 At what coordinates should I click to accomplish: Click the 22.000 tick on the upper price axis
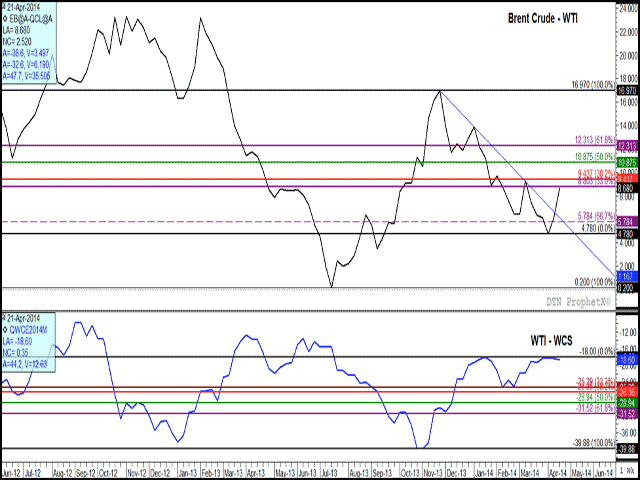pos(627,33)
